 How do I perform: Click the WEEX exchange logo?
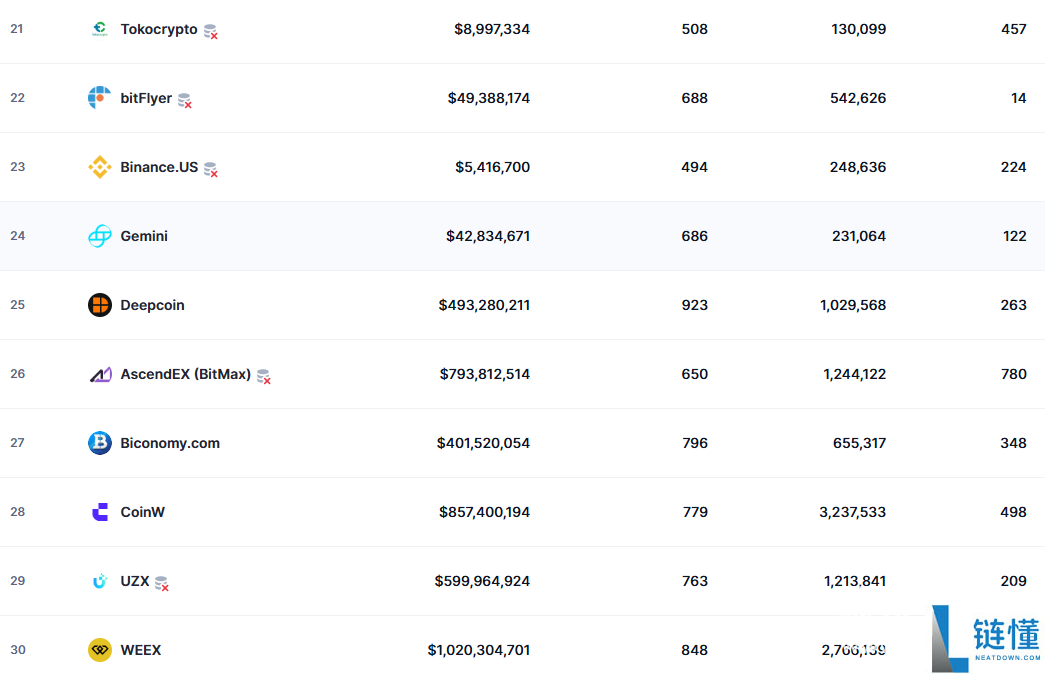pyautogui.click(x=100, y=650)
